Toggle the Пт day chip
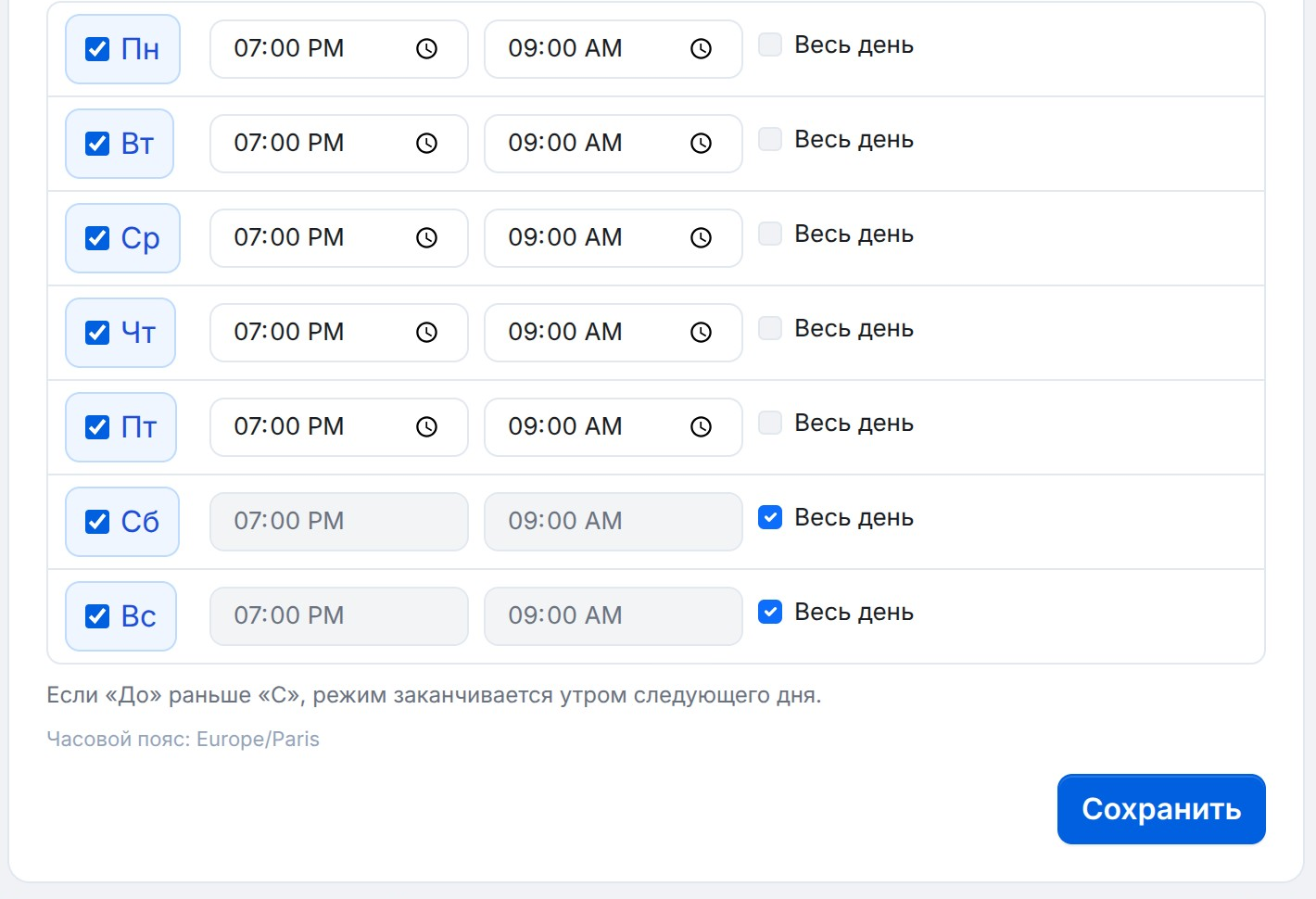Image resolution: width=1316 pixels, height=899 pixels. click(120, 427)
